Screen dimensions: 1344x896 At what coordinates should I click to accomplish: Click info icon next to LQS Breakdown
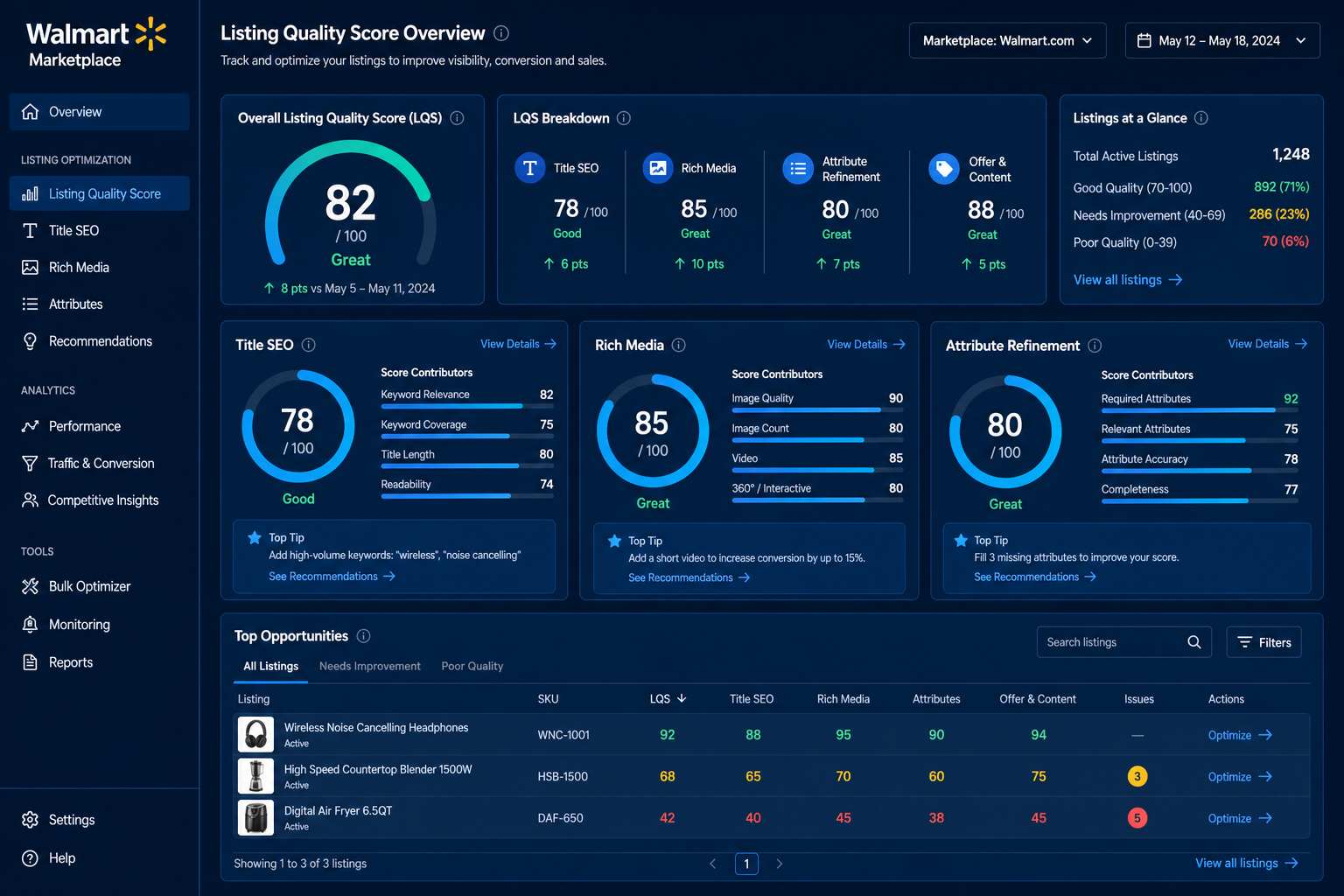(624, 118)
